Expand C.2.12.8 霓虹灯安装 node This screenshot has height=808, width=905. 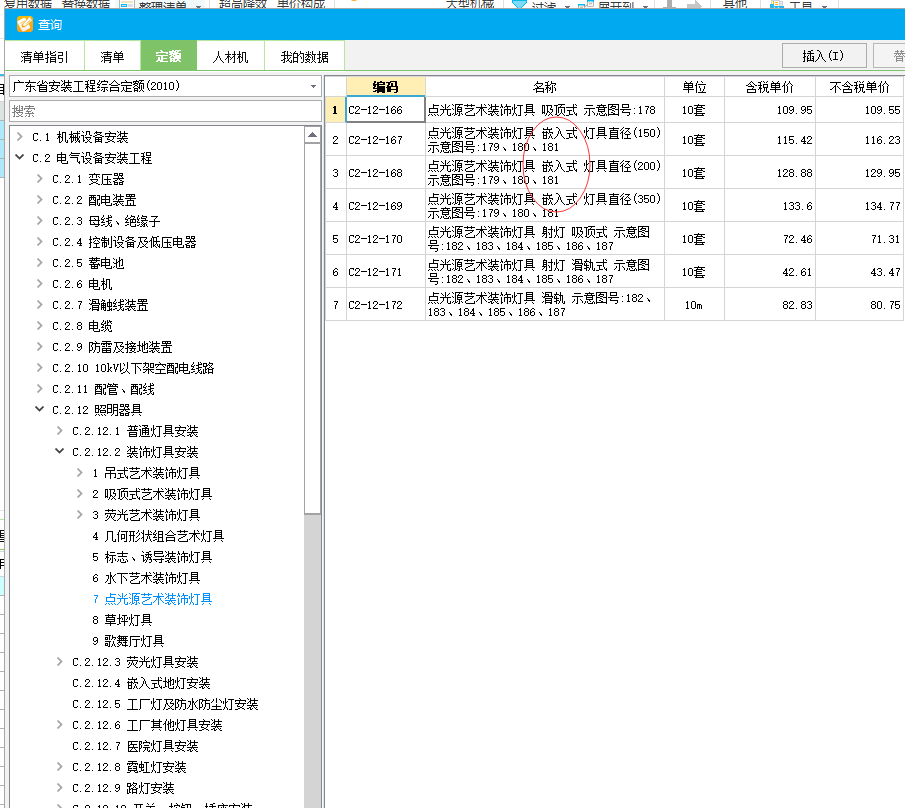pyautogui.click(x=60, y=766)
